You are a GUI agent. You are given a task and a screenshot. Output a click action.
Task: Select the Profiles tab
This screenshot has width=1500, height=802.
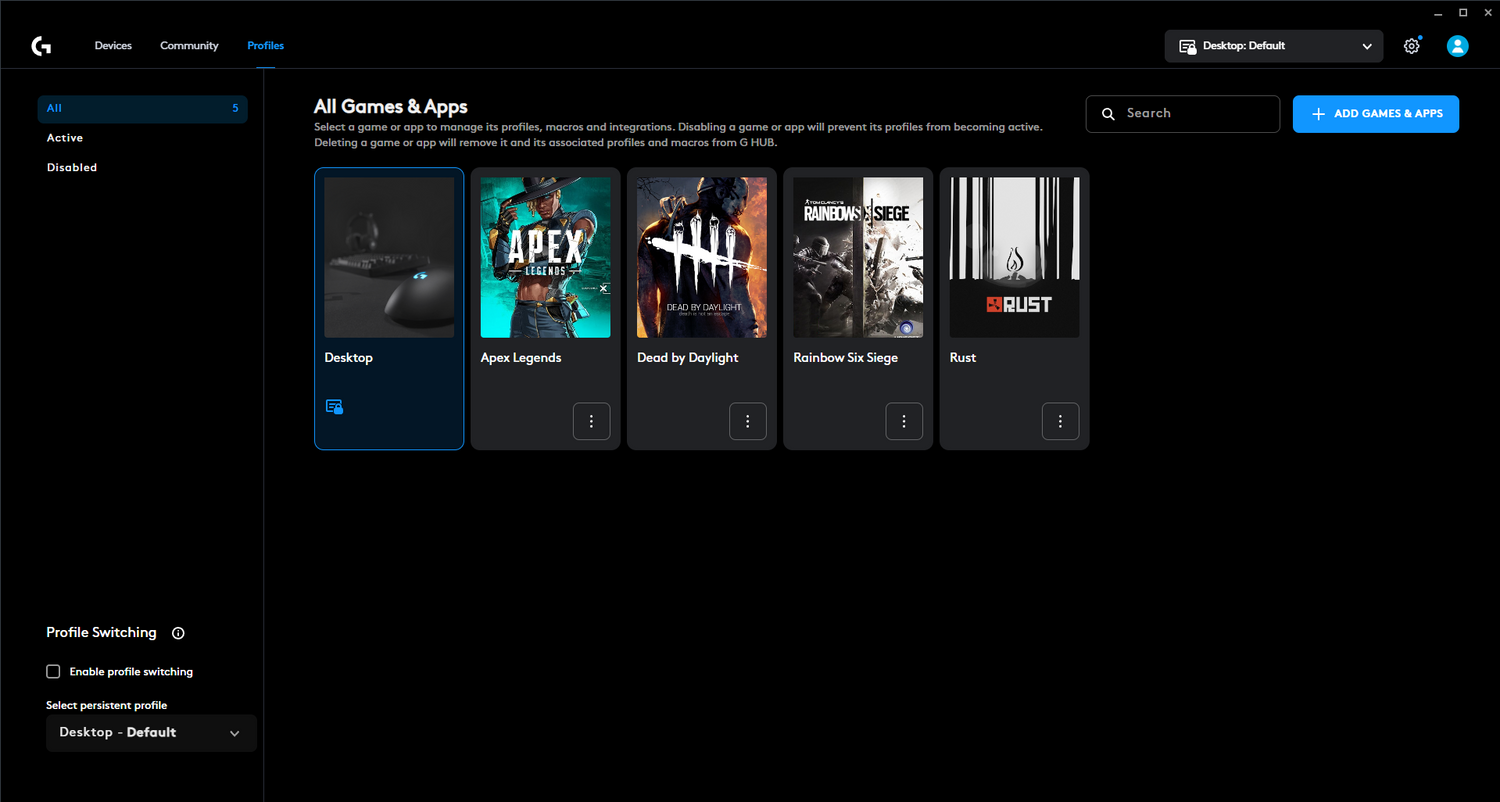pyautogui.click(x=266, y=46)
